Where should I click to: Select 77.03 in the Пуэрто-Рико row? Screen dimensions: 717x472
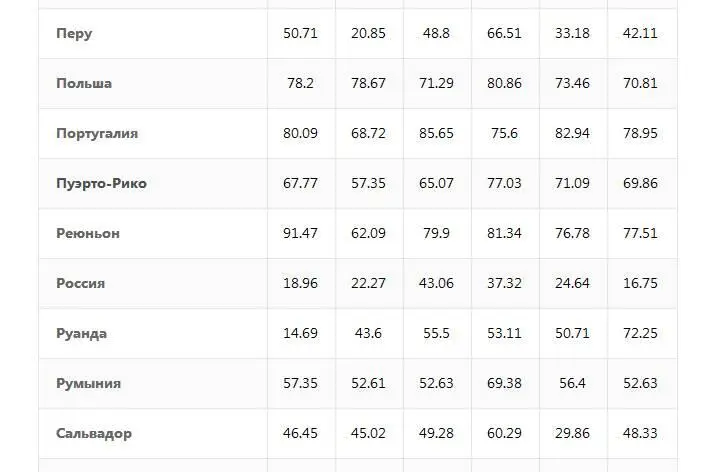(x=504, y=183)
